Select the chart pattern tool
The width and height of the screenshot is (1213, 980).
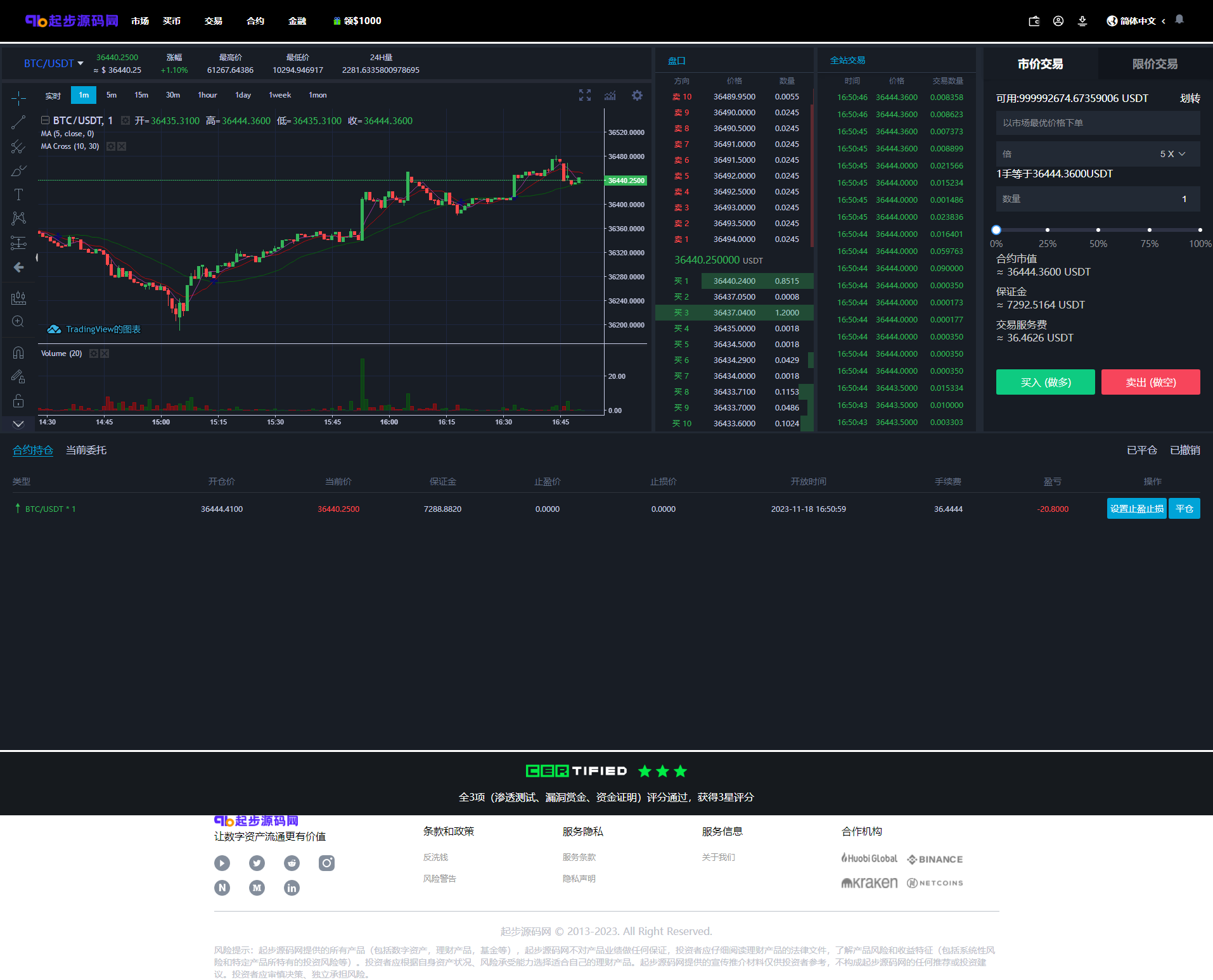tap(18, 219)
